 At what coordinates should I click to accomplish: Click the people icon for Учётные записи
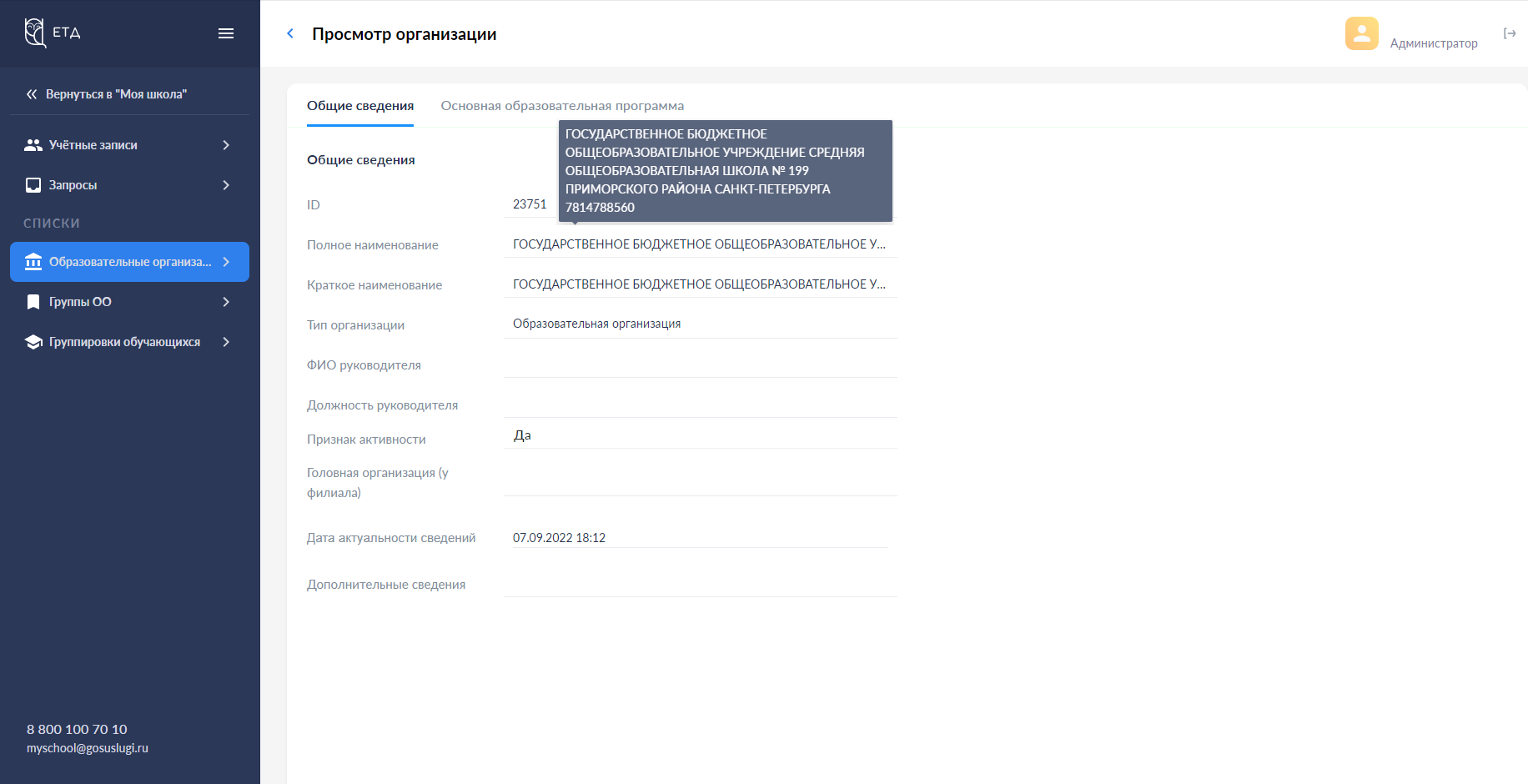click(33, 145)
